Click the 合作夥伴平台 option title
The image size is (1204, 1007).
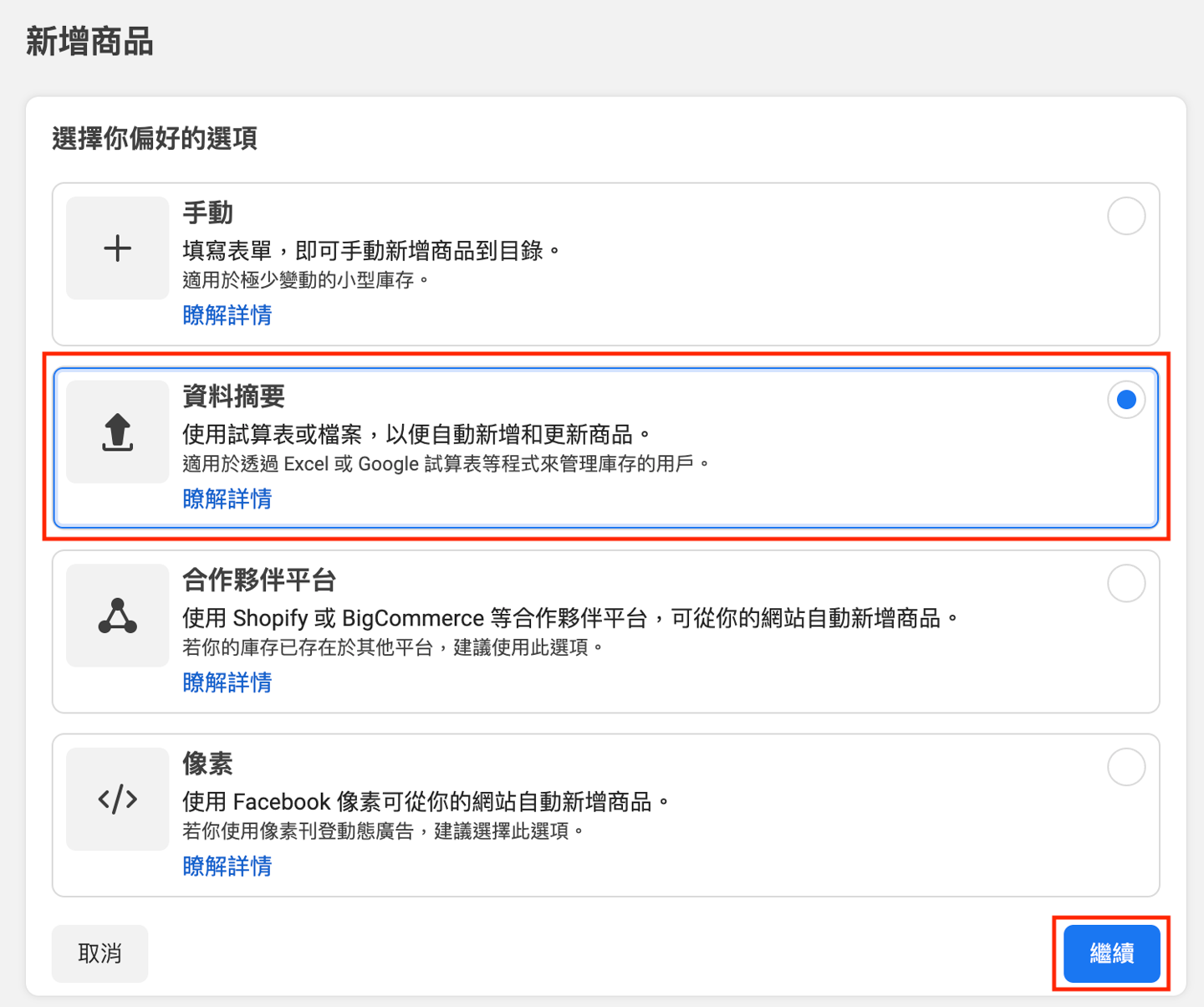259,580
